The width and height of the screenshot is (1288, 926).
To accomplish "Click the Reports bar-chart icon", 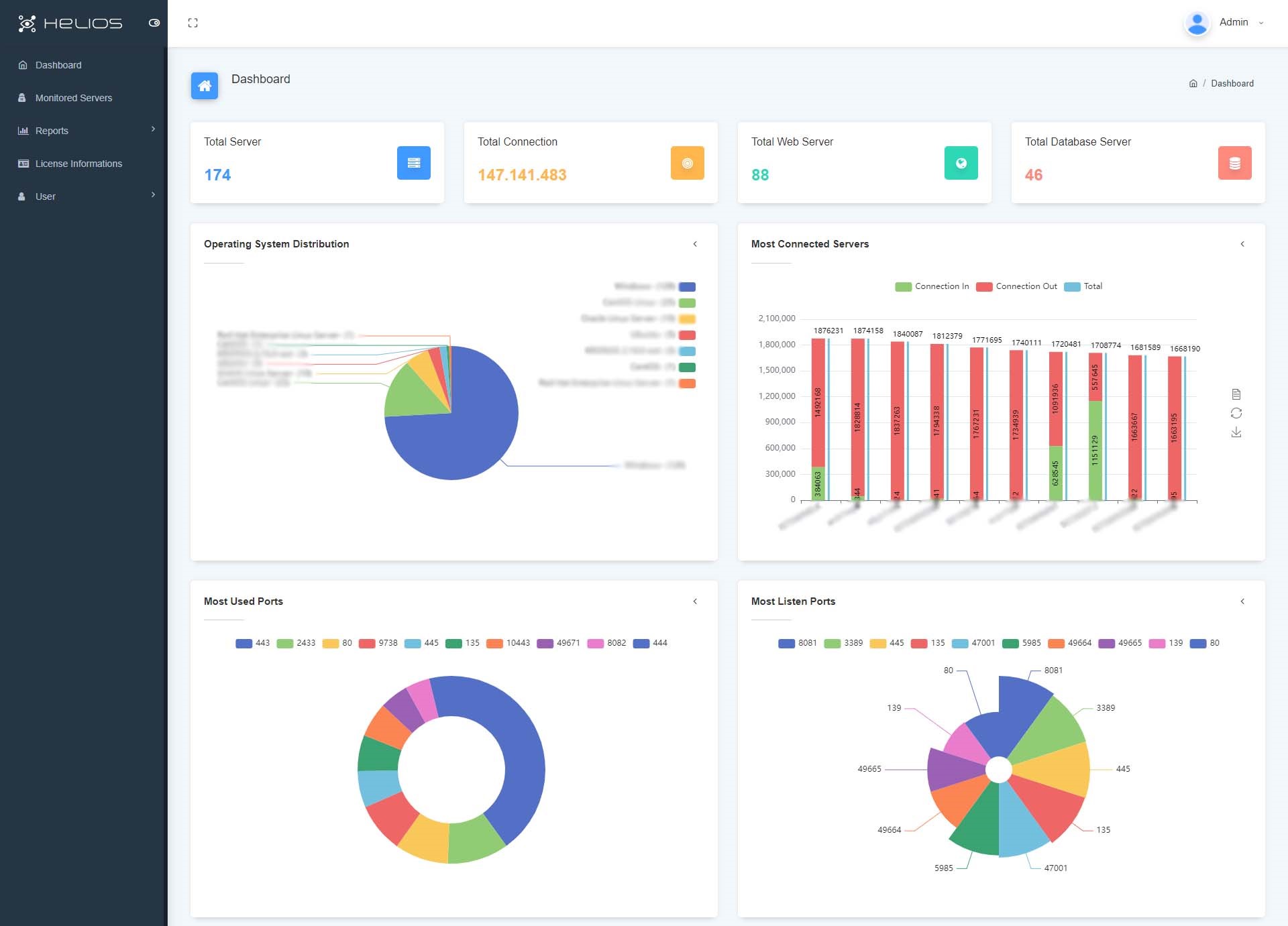I will tap(23, 131).
